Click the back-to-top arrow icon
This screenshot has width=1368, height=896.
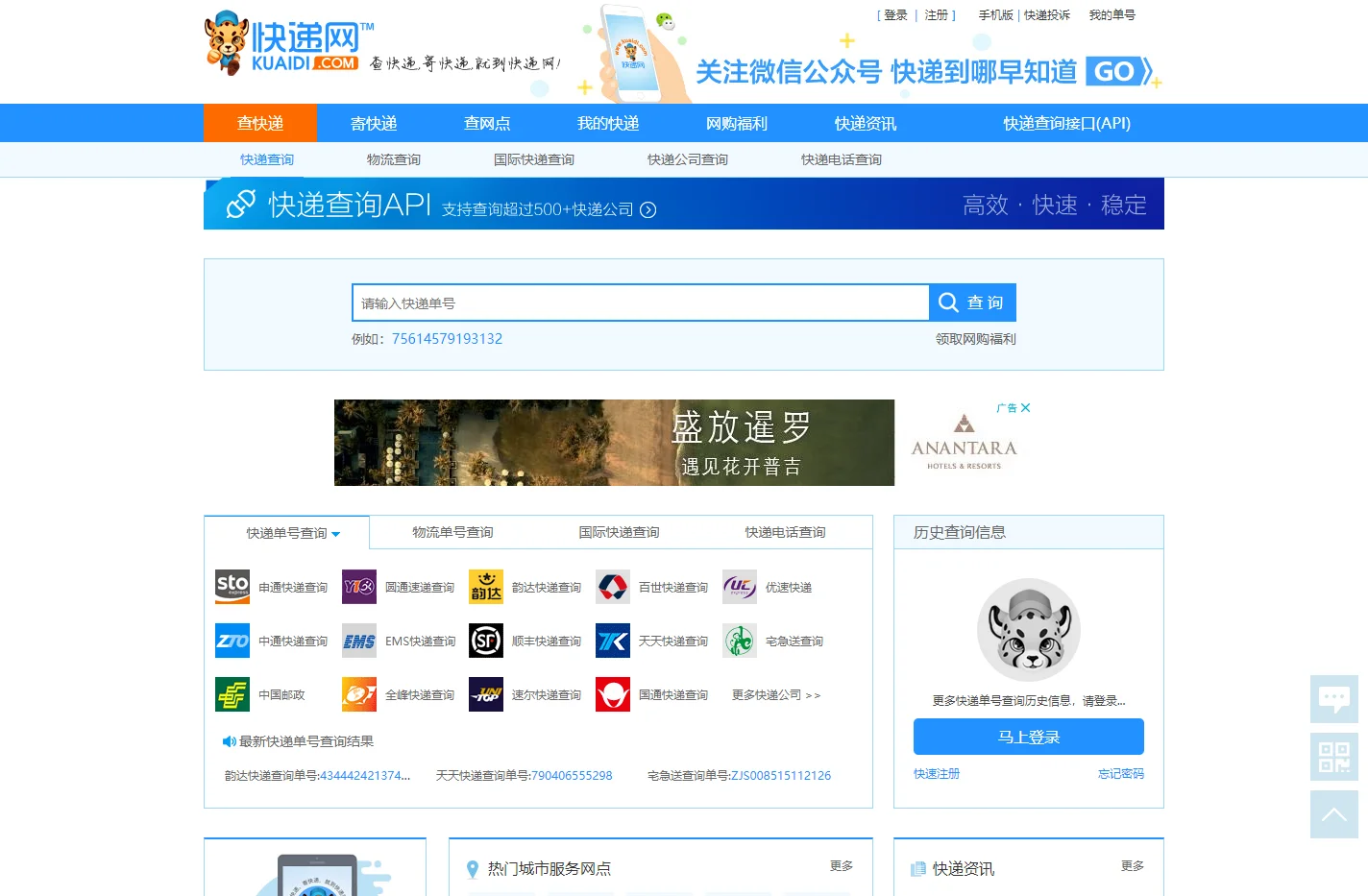(x=1334, y=814)
